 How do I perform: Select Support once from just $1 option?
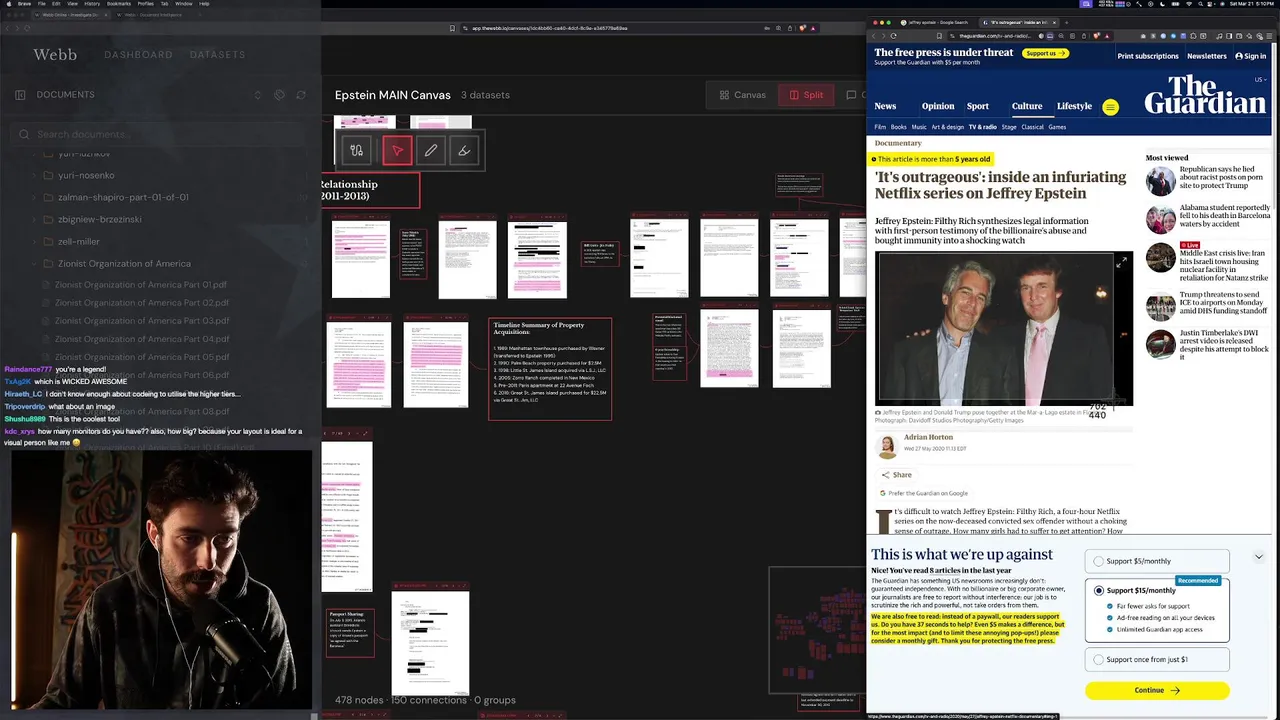coord(1098,659)
